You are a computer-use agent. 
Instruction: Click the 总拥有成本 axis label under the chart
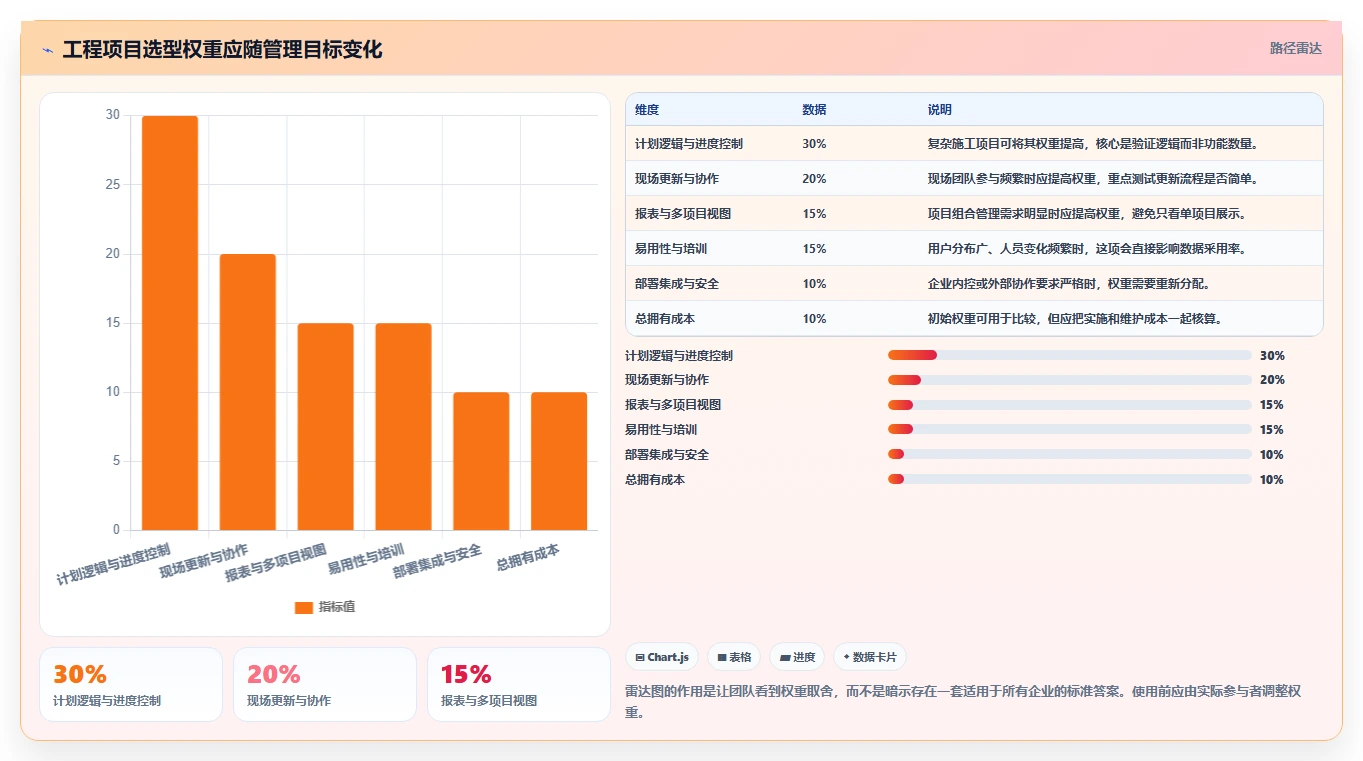click(528, 558)
